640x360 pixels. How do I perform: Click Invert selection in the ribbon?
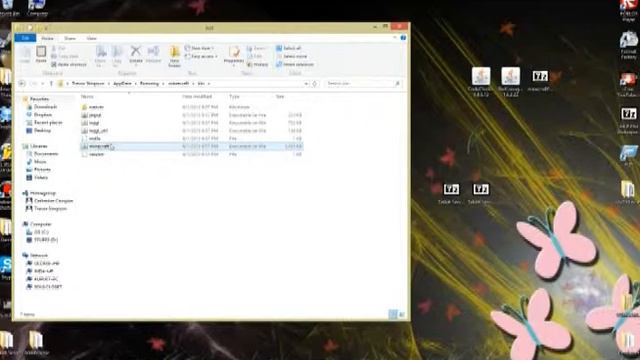(295, 64)
